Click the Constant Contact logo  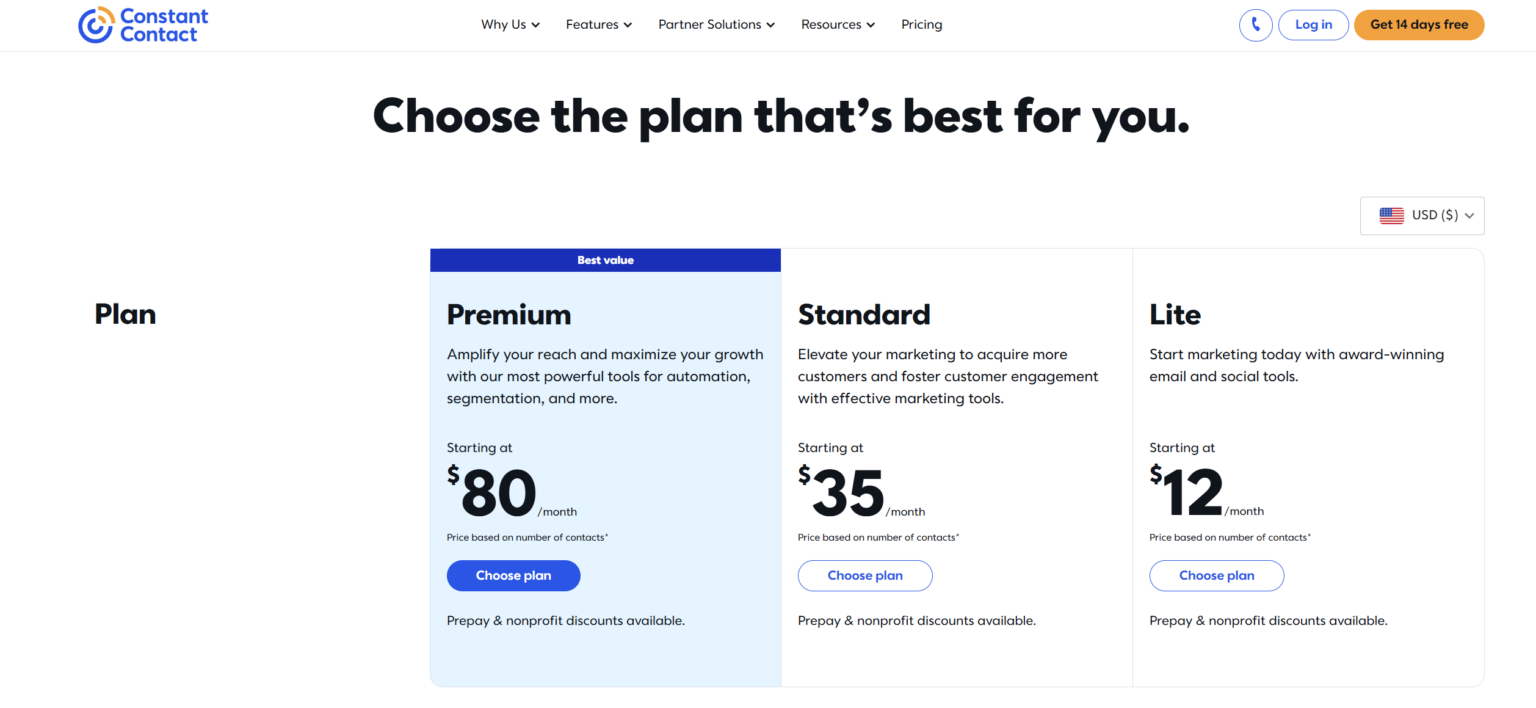[x=142, y=24]
